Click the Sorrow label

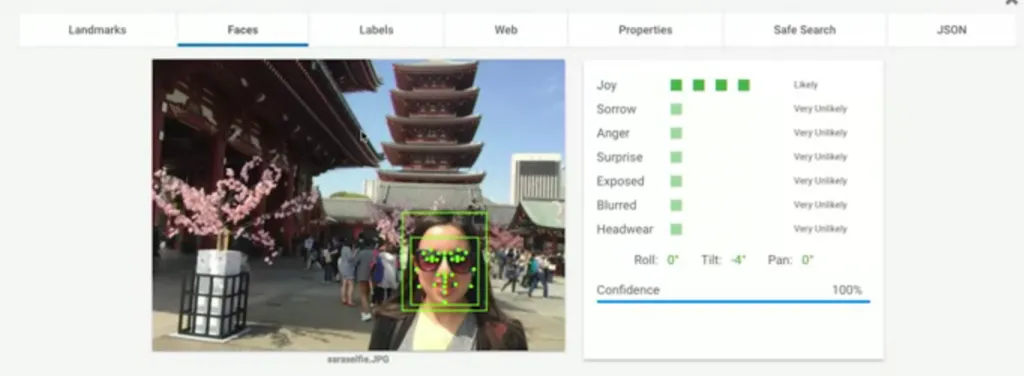pos(616,109)
